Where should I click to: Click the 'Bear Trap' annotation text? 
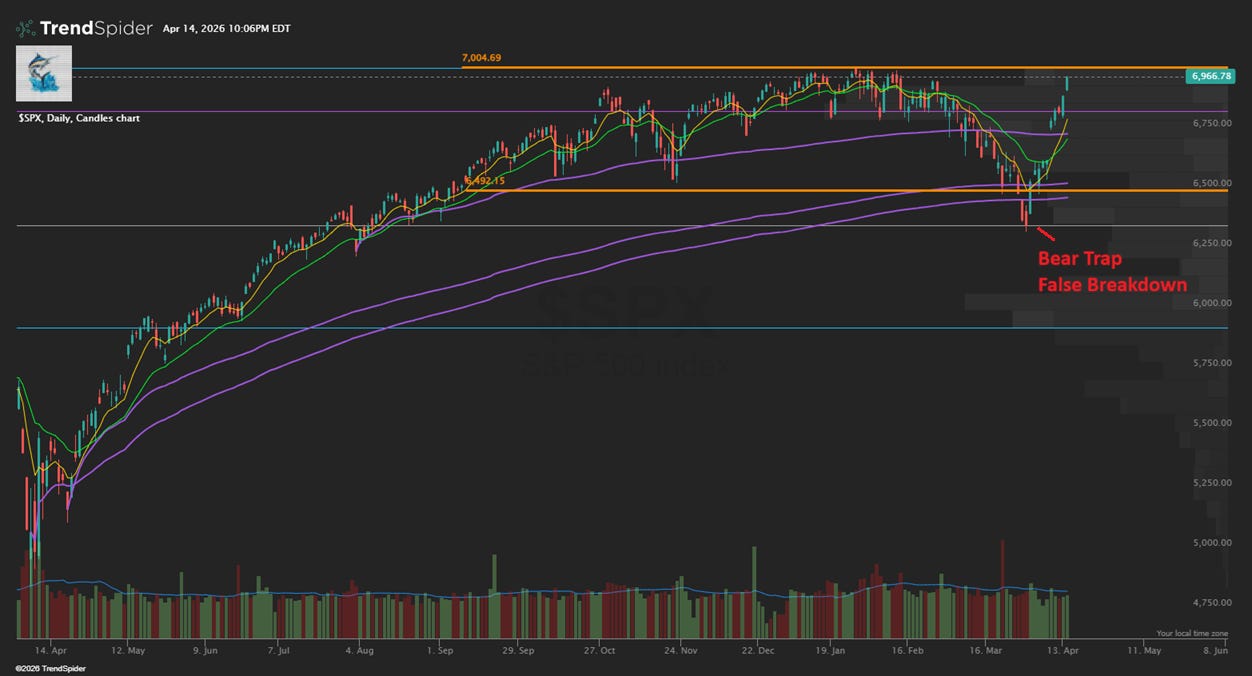pos(1079,259)
